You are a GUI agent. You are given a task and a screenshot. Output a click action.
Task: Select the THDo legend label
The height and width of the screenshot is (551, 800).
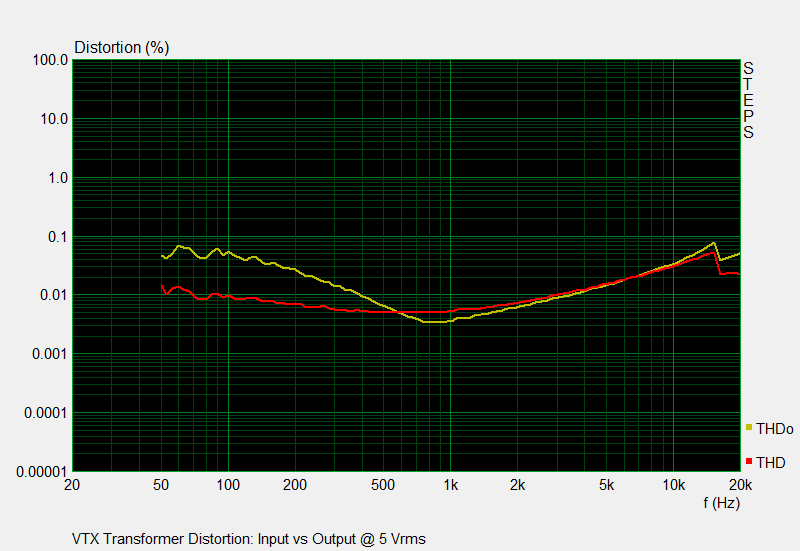click(774, 429)
